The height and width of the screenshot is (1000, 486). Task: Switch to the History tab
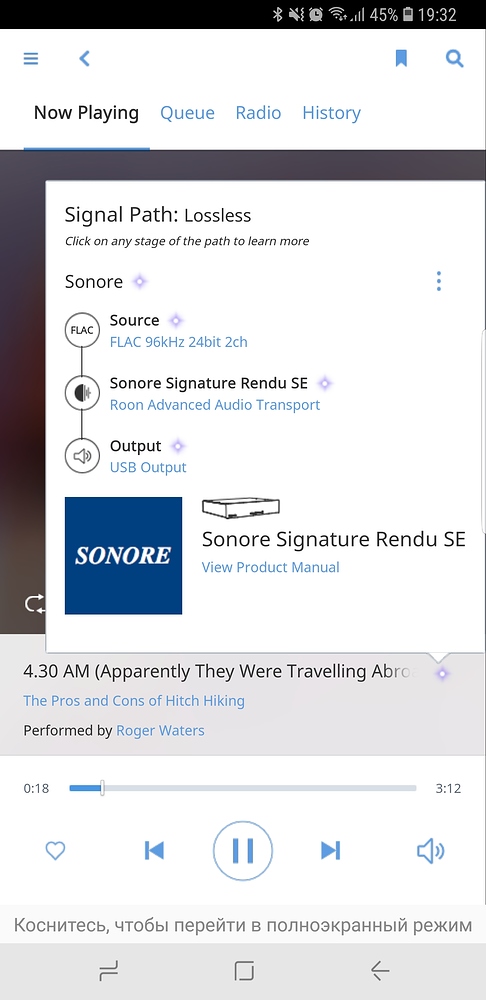pyautogui.click(x=332, y=113)
